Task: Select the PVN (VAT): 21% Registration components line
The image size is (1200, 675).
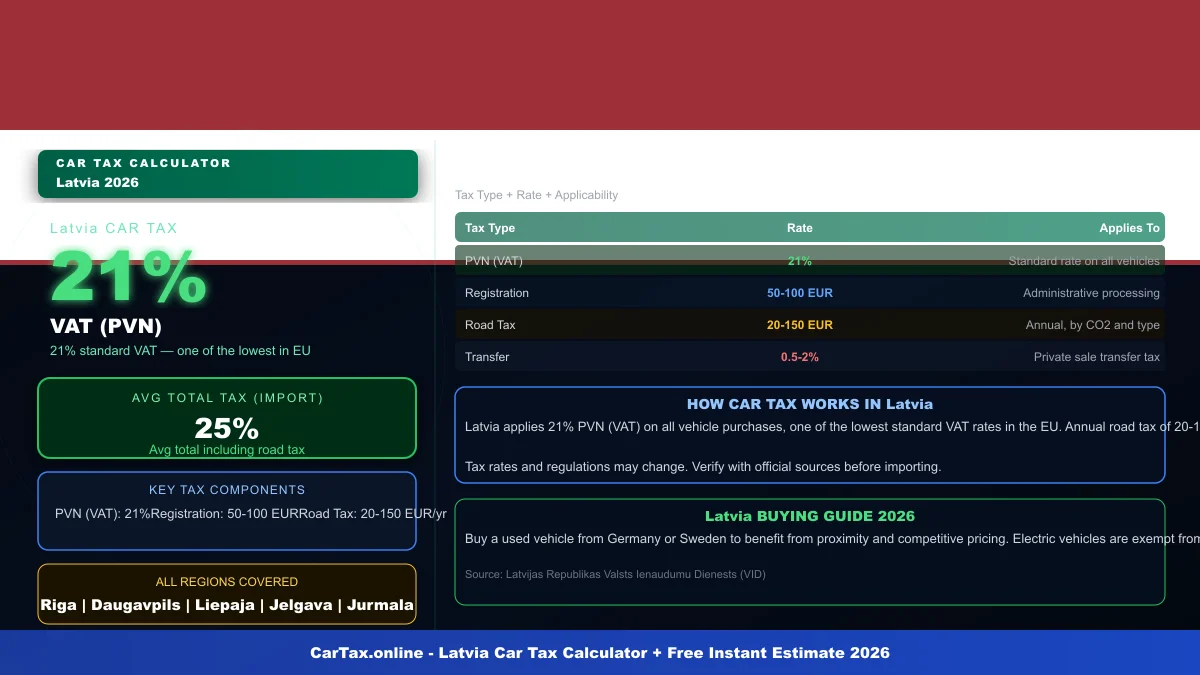Action: [x=251, y=514]
